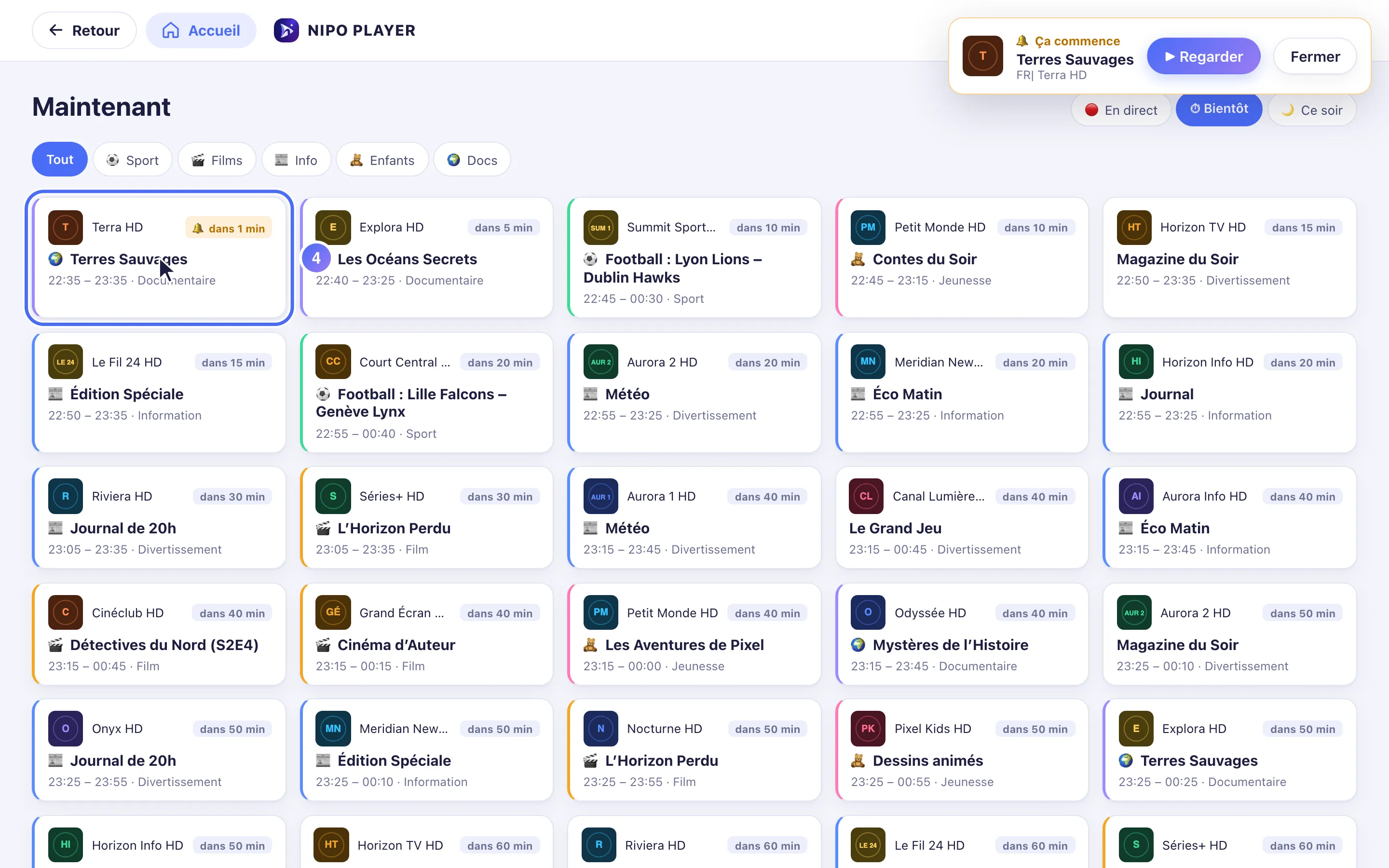This screenshot has height=868, width=1389.
Task: Click the Le Fil 24 HD icon on Édition Spéciale card
Action: click(66, 362)
